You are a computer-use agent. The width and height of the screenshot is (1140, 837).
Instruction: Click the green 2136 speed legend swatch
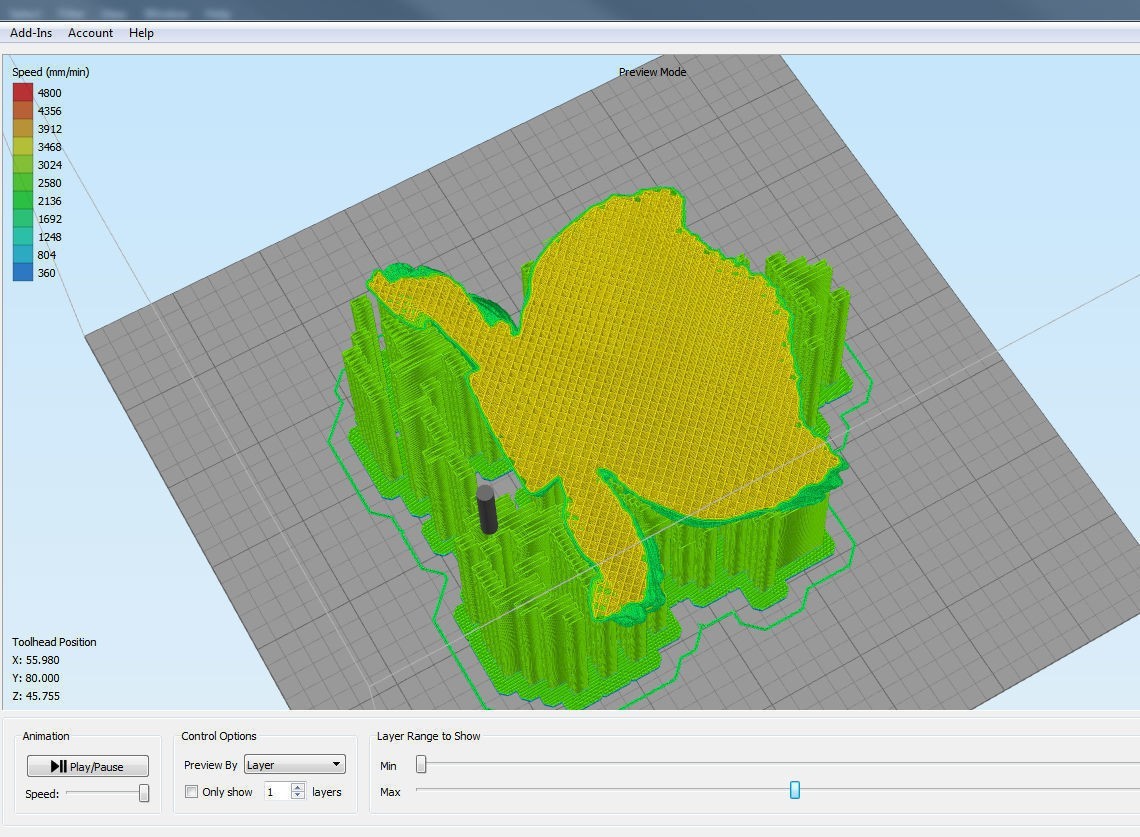point(23,201)
